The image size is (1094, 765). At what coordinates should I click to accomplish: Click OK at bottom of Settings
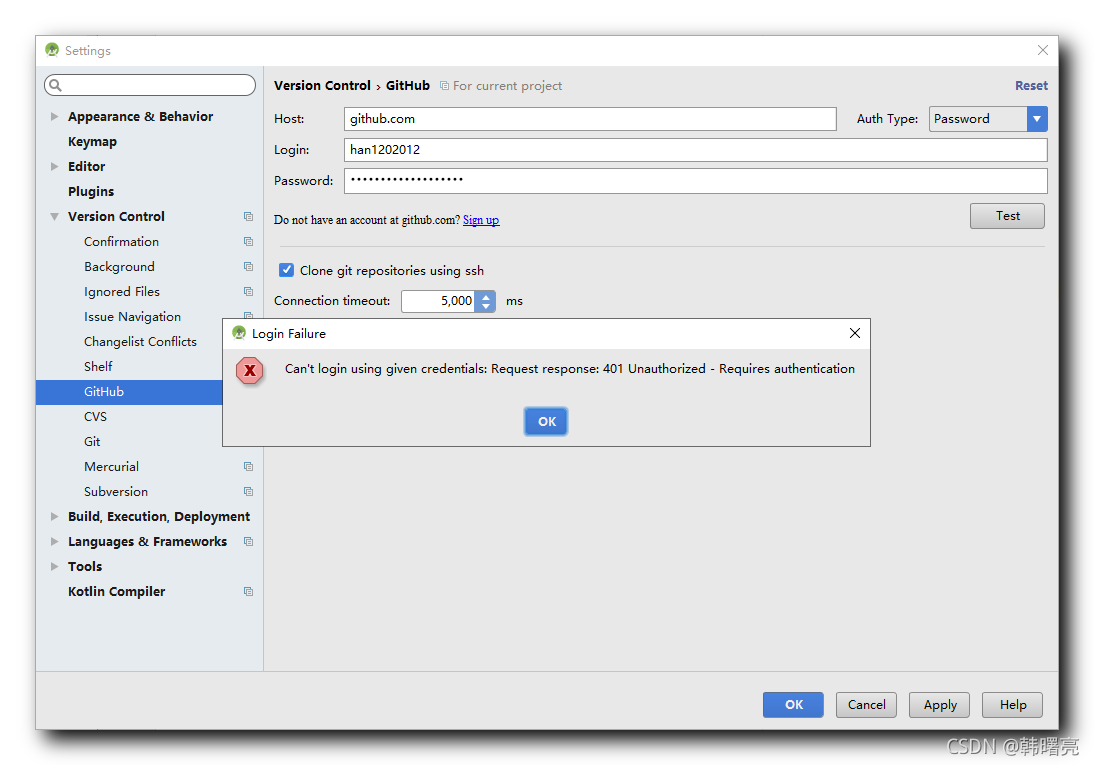tap(793, 705)
